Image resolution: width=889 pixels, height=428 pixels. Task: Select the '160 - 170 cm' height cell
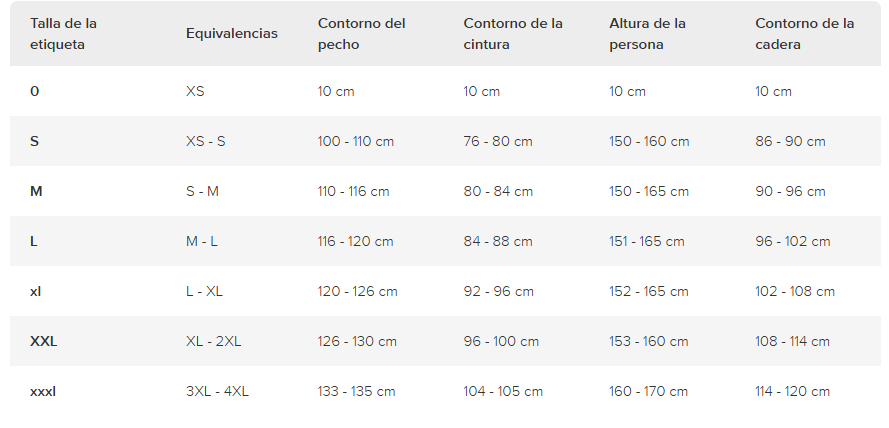point(649,391)
